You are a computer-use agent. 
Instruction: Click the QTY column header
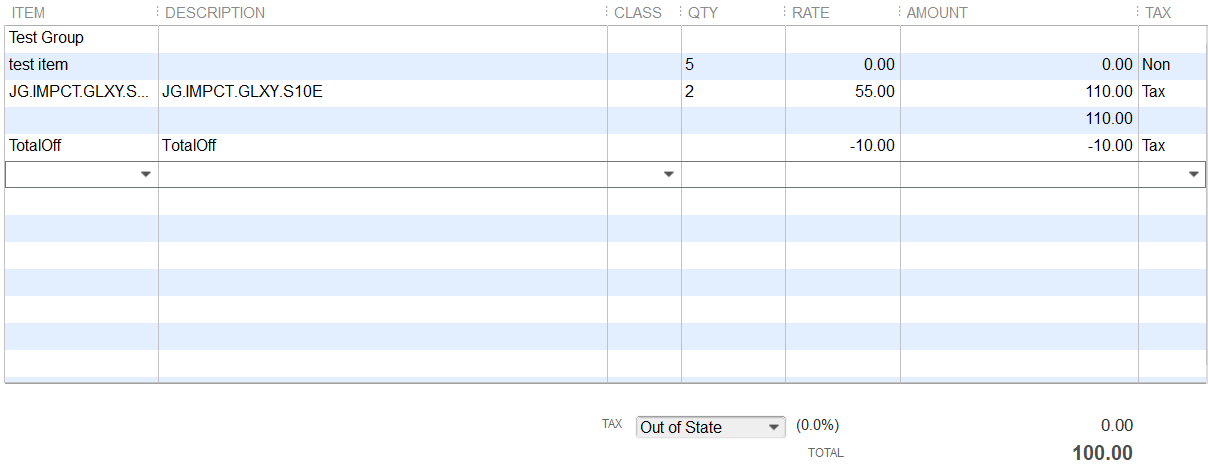pyautogui.click(x=703, y=13)
